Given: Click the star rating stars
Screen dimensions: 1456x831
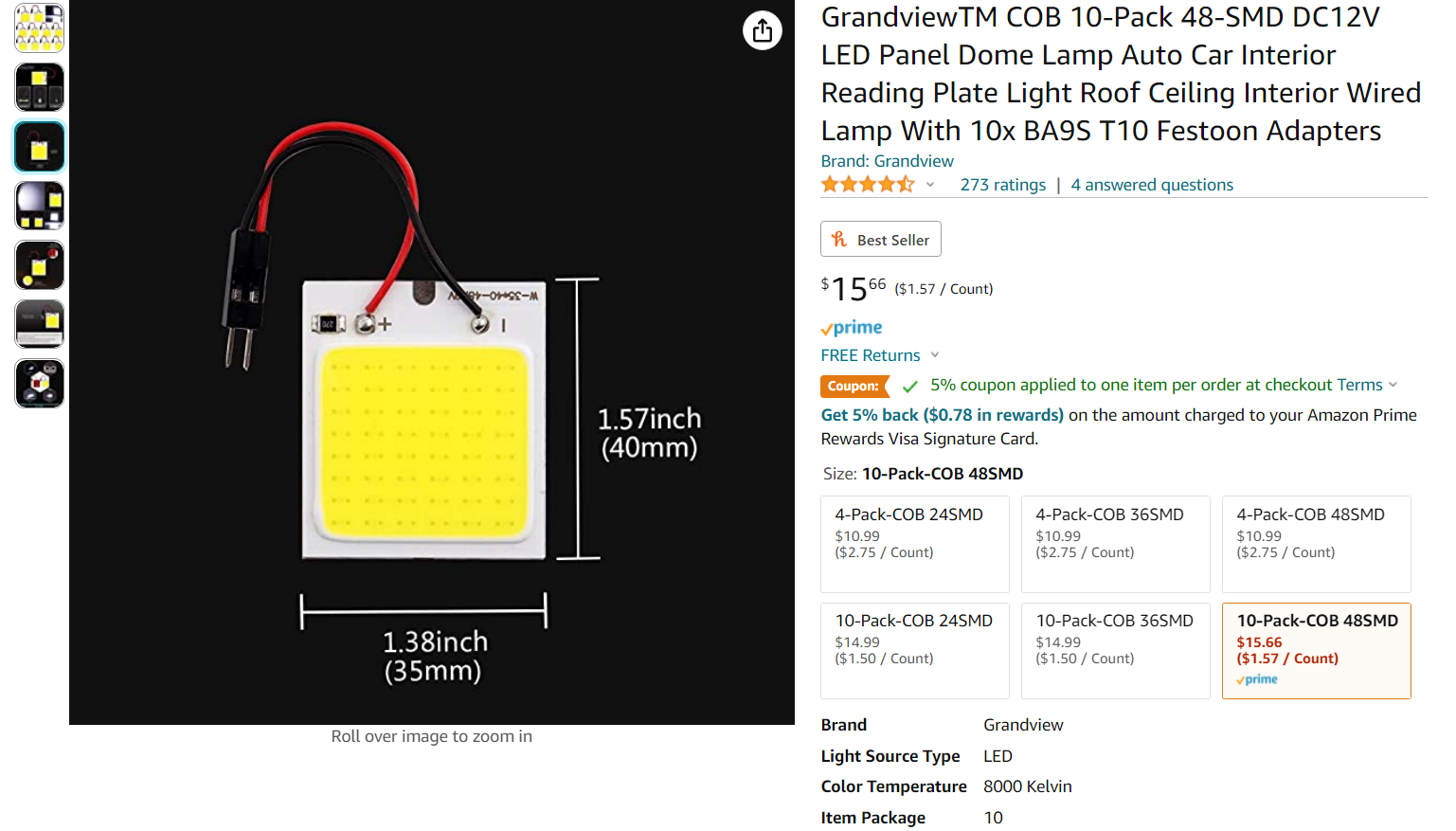Looking at the screenshot, I should [x=867, y=184].
